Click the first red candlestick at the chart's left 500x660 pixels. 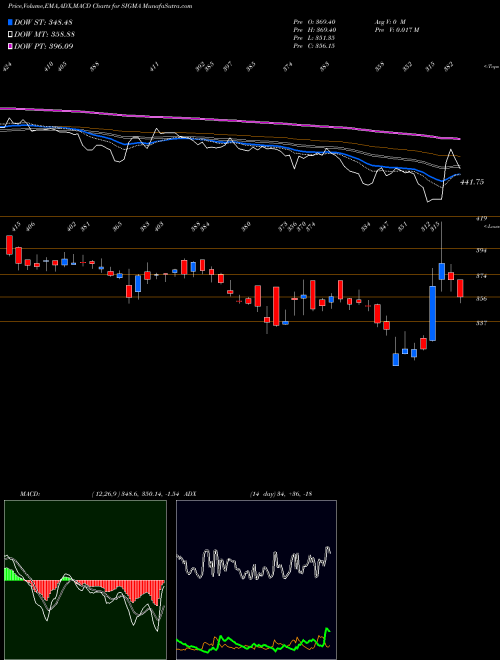tap(9, 245)
